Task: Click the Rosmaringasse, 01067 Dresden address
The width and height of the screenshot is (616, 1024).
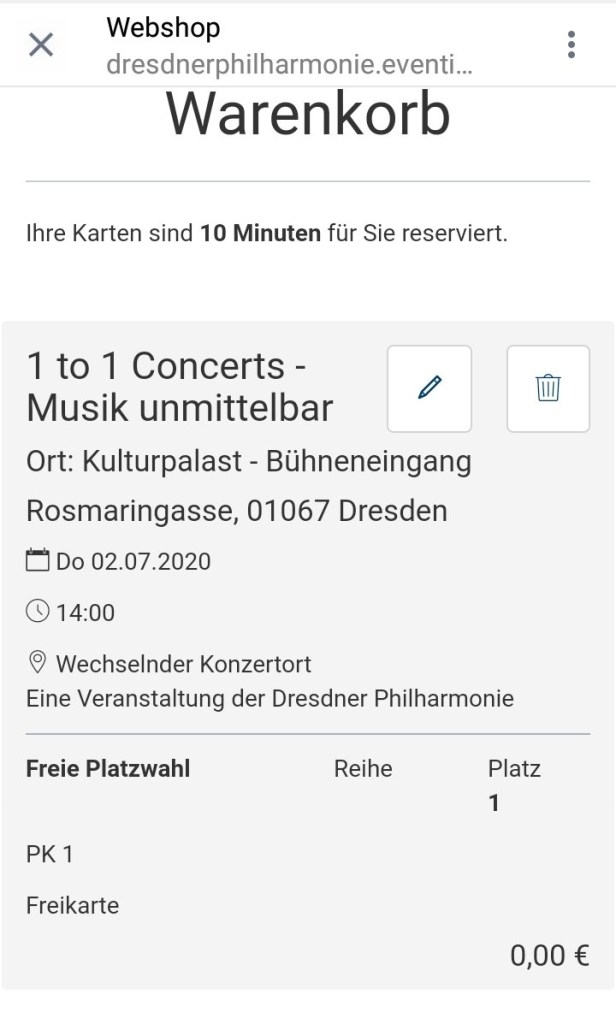Action: 236,511
